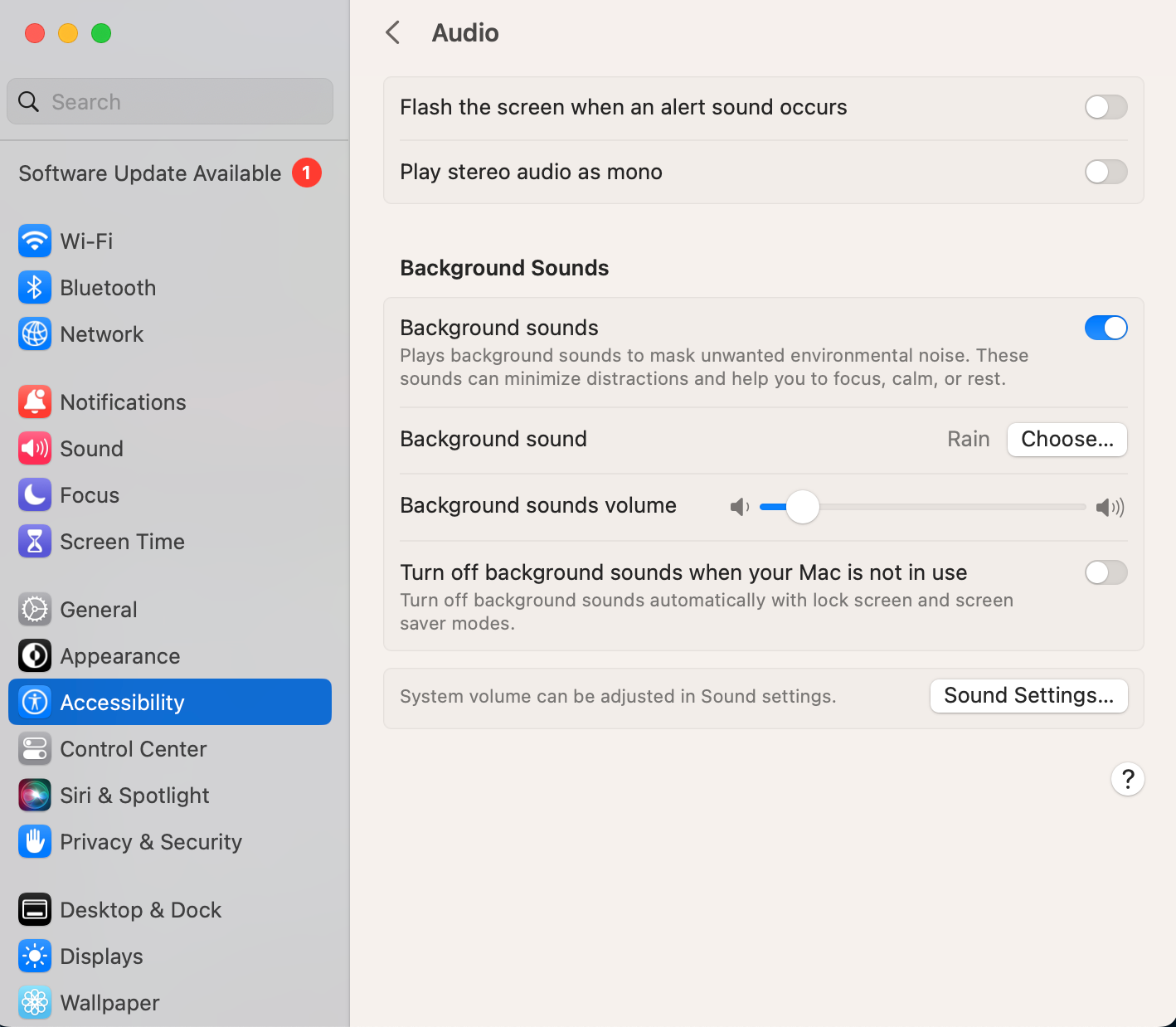This screenshot has height=1027, width=1176.
Task: Click the Search field in sidebar
Action: pyautogui.click(x=170, y=102)
